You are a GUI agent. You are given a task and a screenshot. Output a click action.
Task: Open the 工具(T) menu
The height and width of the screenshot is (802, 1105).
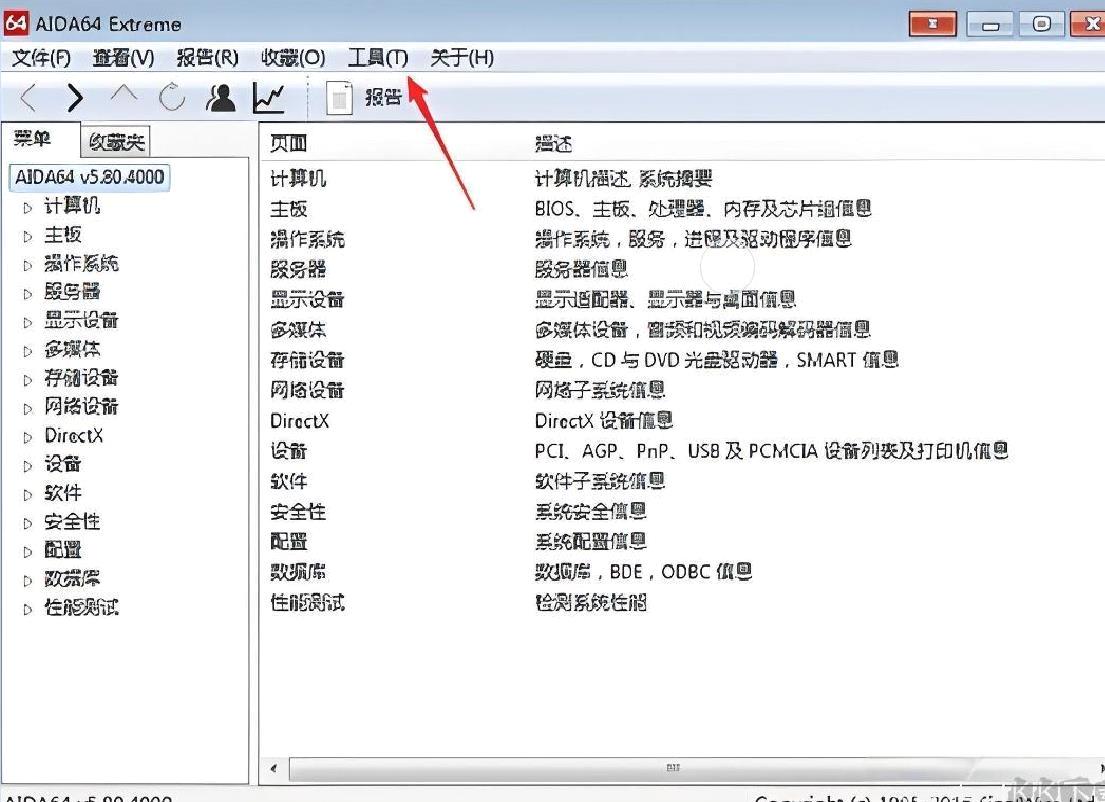pos(378,58)
